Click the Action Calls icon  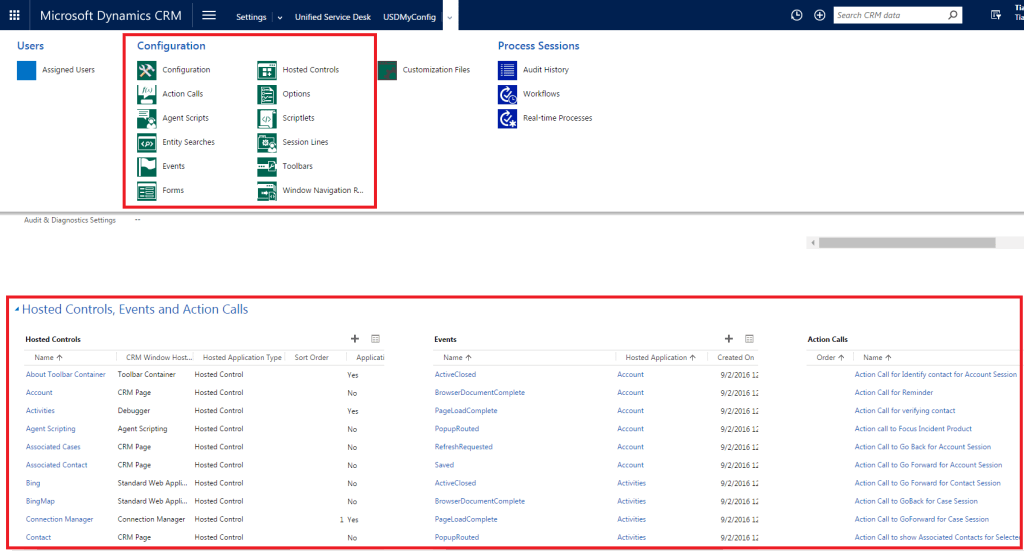pos(146,94)
